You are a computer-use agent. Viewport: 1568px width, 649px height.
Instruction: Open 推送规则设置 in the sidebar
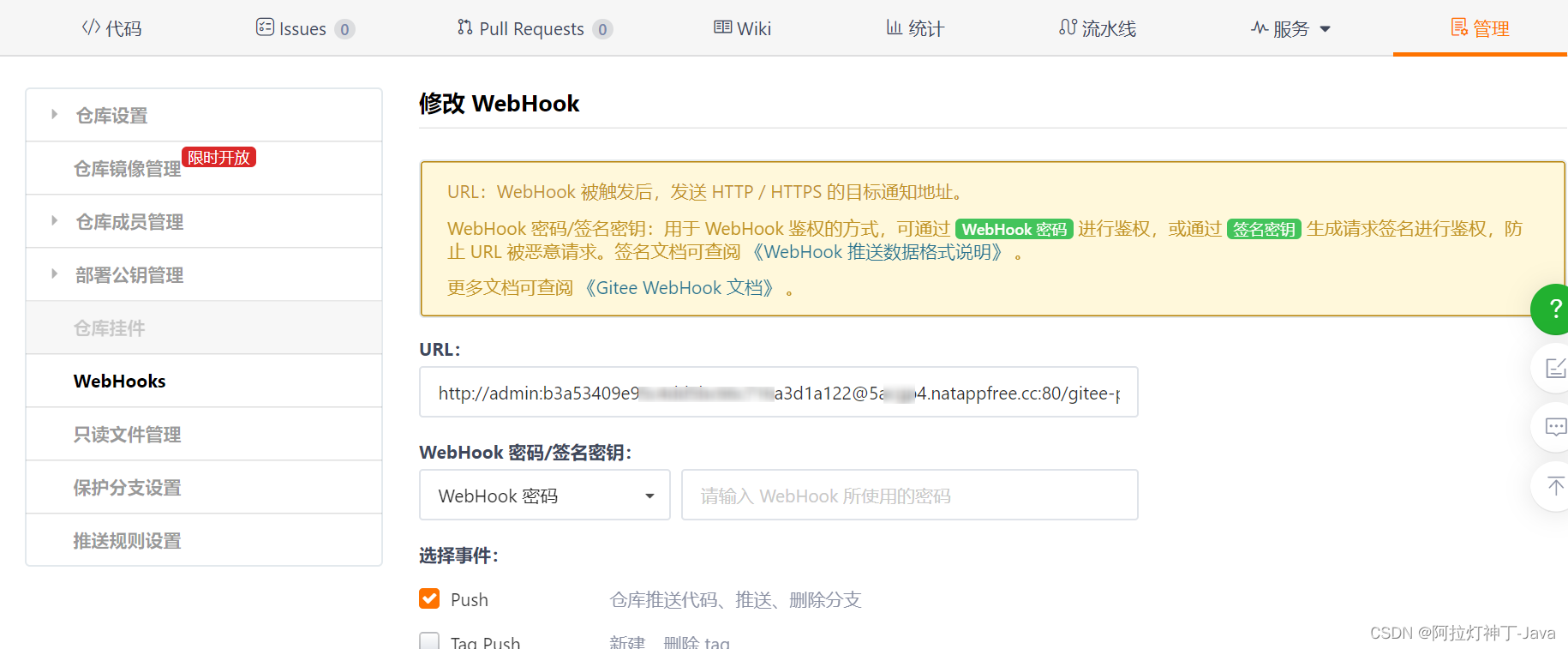click(x=204, y=540)
